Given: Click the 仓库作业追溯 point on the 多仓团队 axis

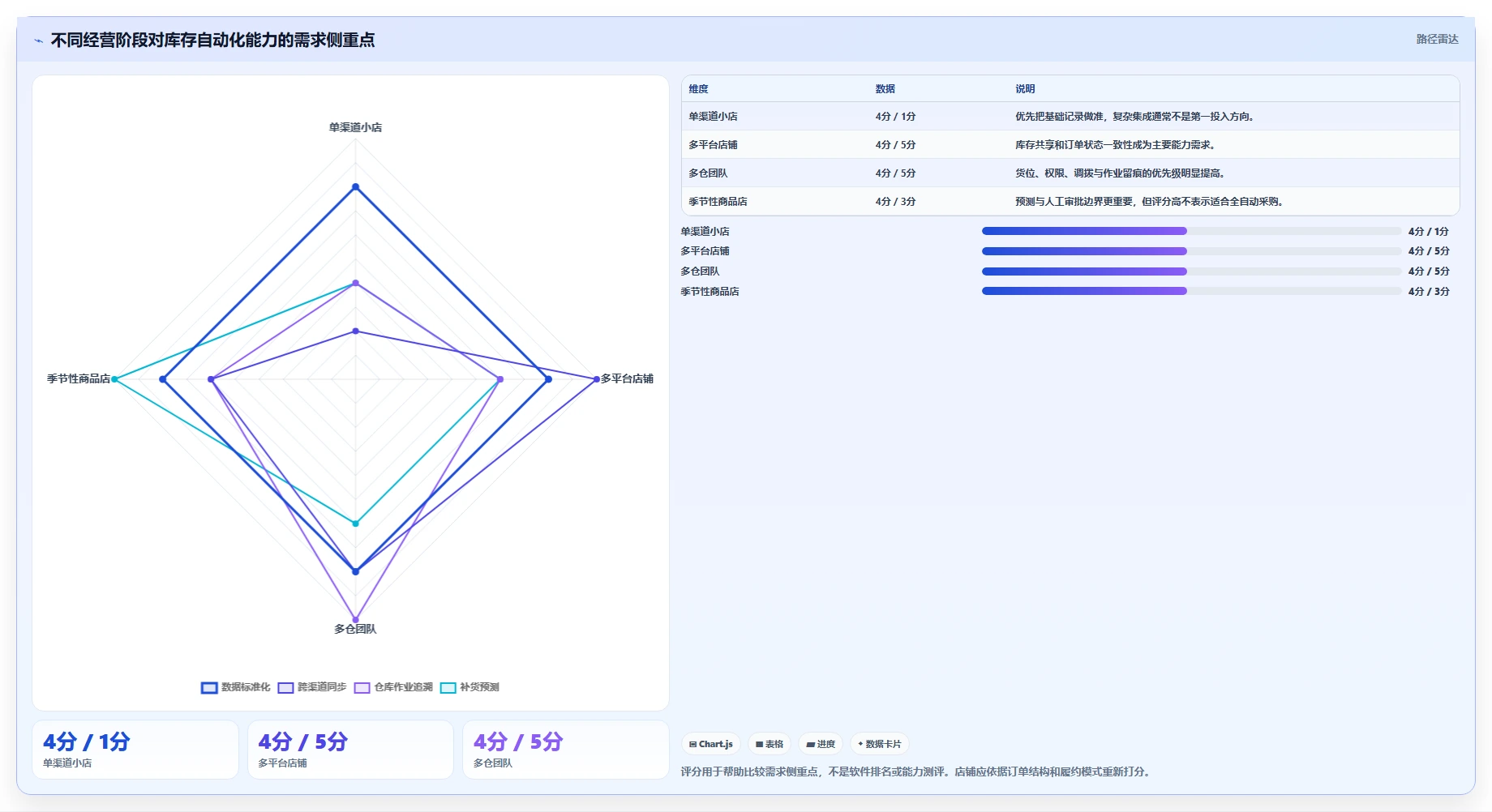Looking at the screenshot, I should click(x=355, y=620).
